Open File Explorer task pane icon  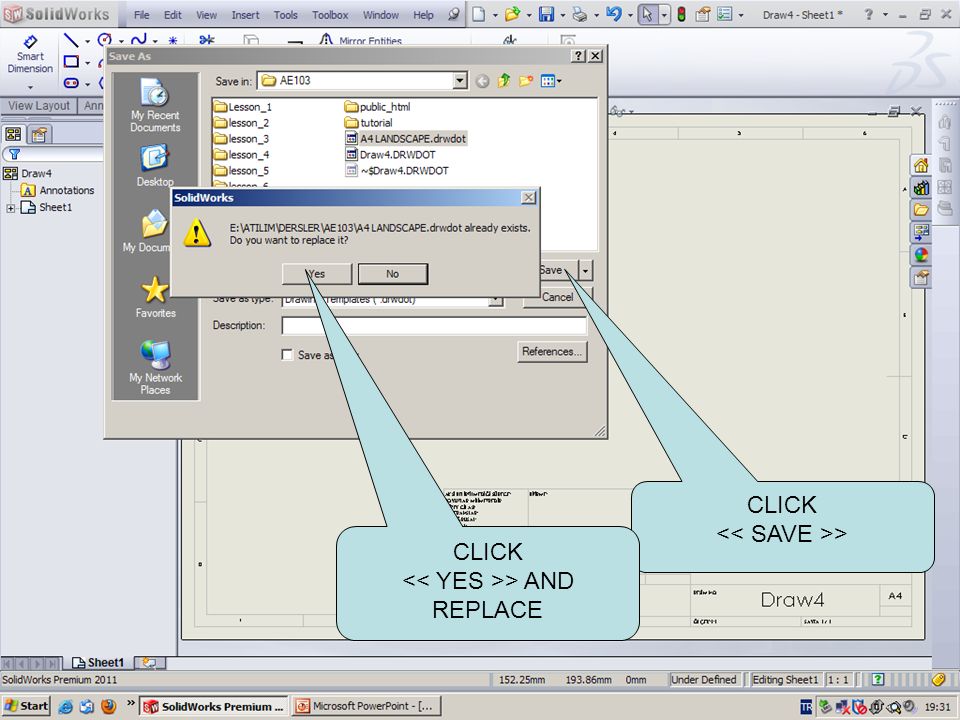(x=921, y=210)
